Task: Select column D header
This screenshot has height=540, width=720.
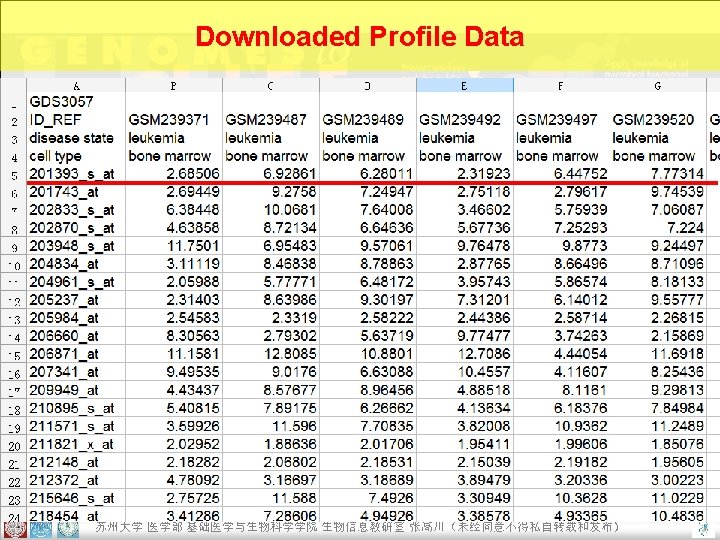Action: point(368,85)
